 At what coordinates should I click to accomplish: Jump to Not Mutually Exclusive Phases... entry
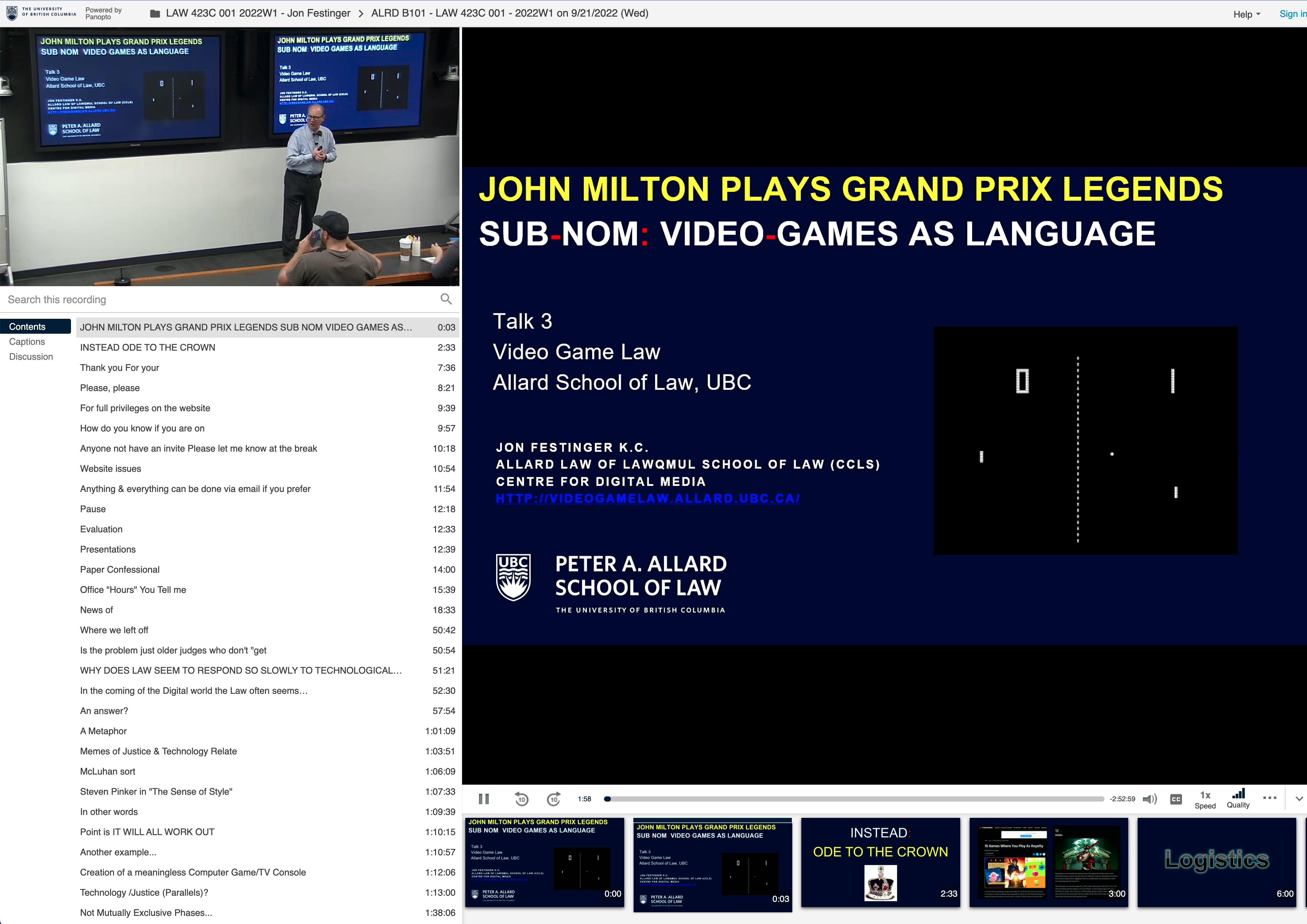point(268,913)
